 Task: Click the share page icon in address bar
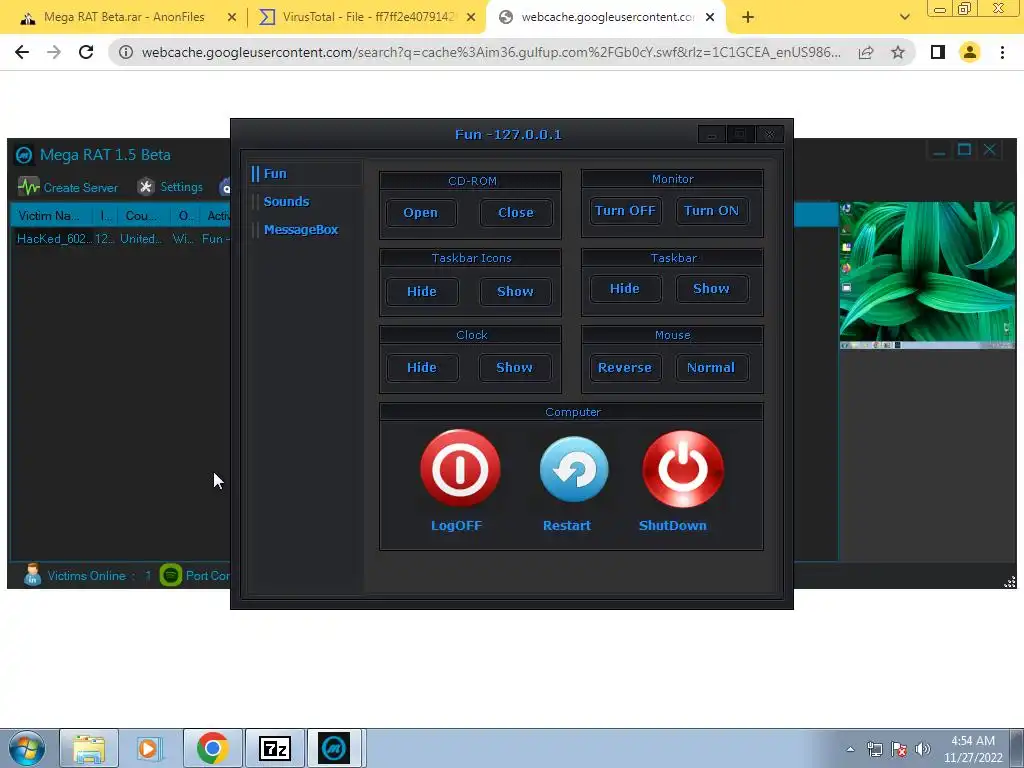point(866,52)
